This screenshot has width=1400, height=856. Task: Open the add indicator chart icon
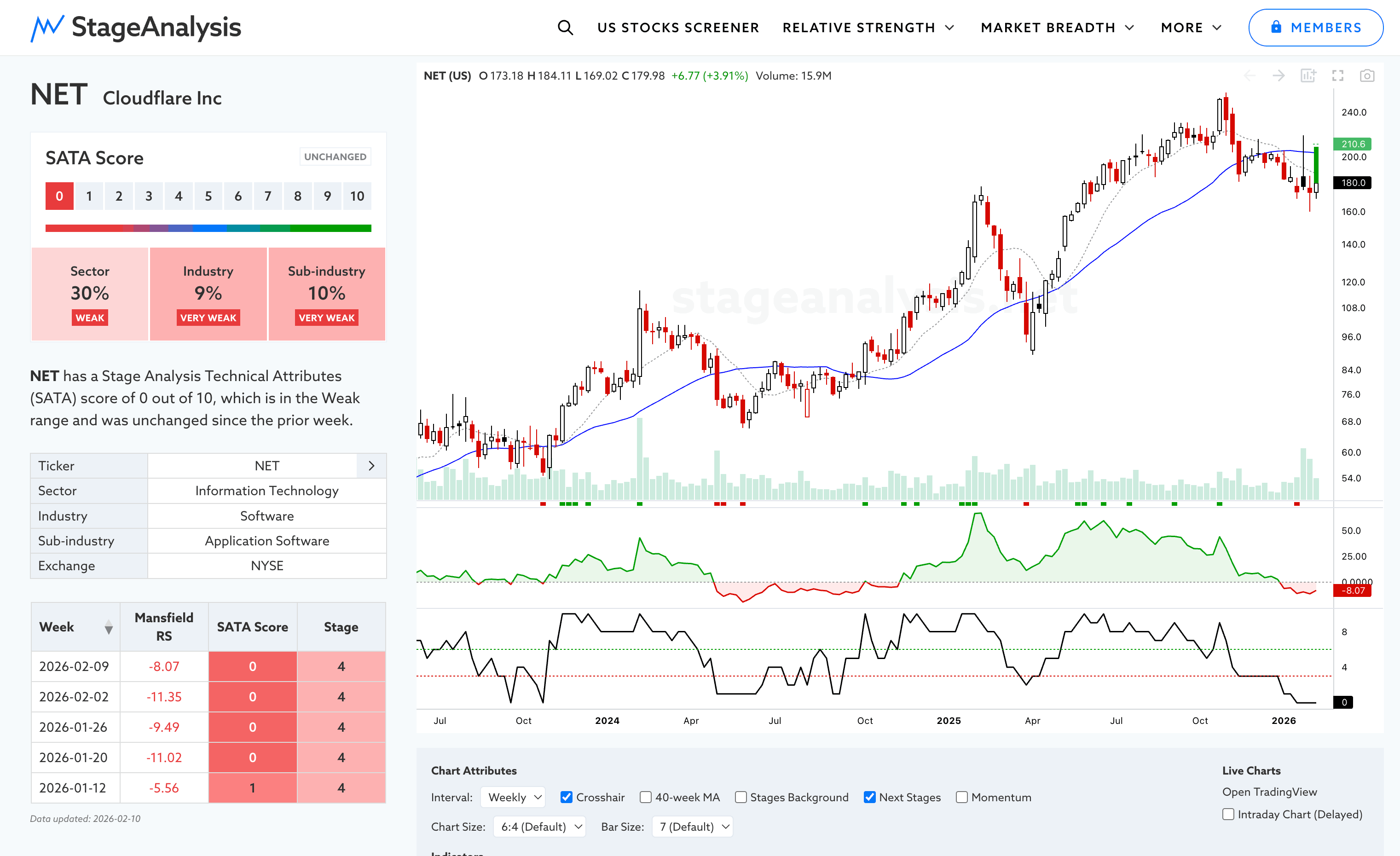pyautogui.click(x=1308, y=75)
